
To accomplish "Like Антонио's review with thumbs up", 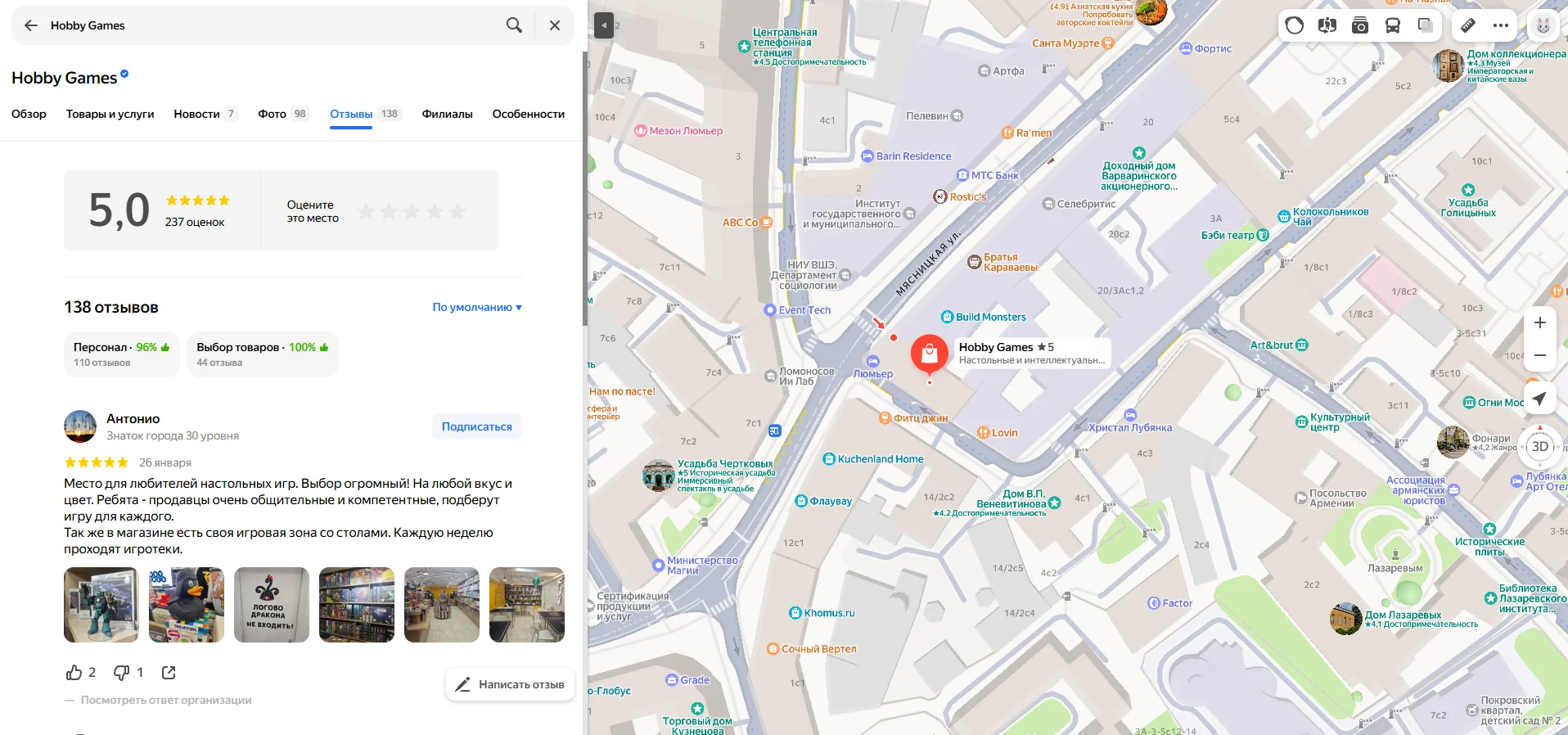I will point(74,673).
